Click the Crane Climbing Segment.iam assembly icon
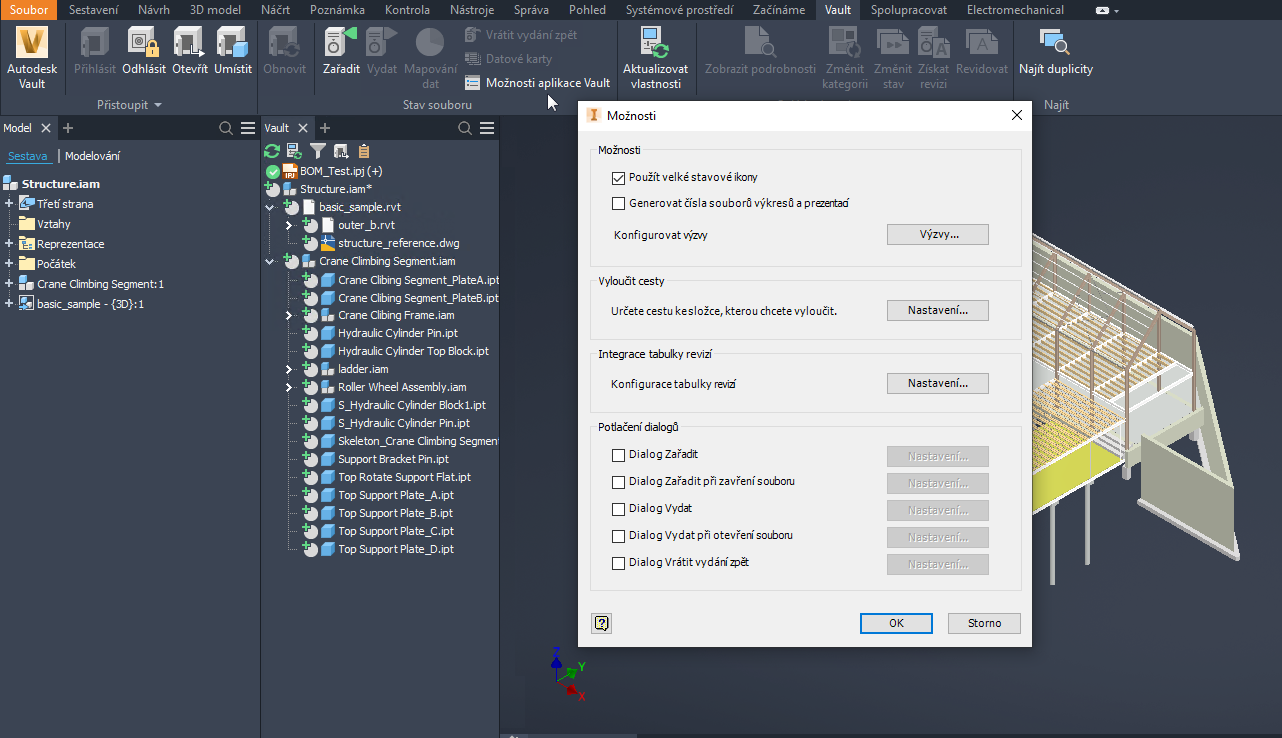 point(309,261)
